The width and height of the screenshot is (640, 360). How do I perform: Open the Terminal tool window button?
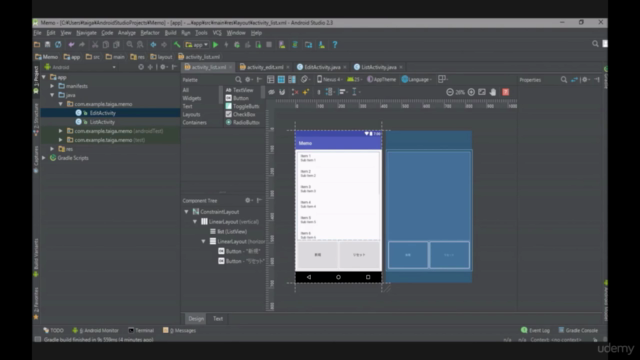pos(141,331)
